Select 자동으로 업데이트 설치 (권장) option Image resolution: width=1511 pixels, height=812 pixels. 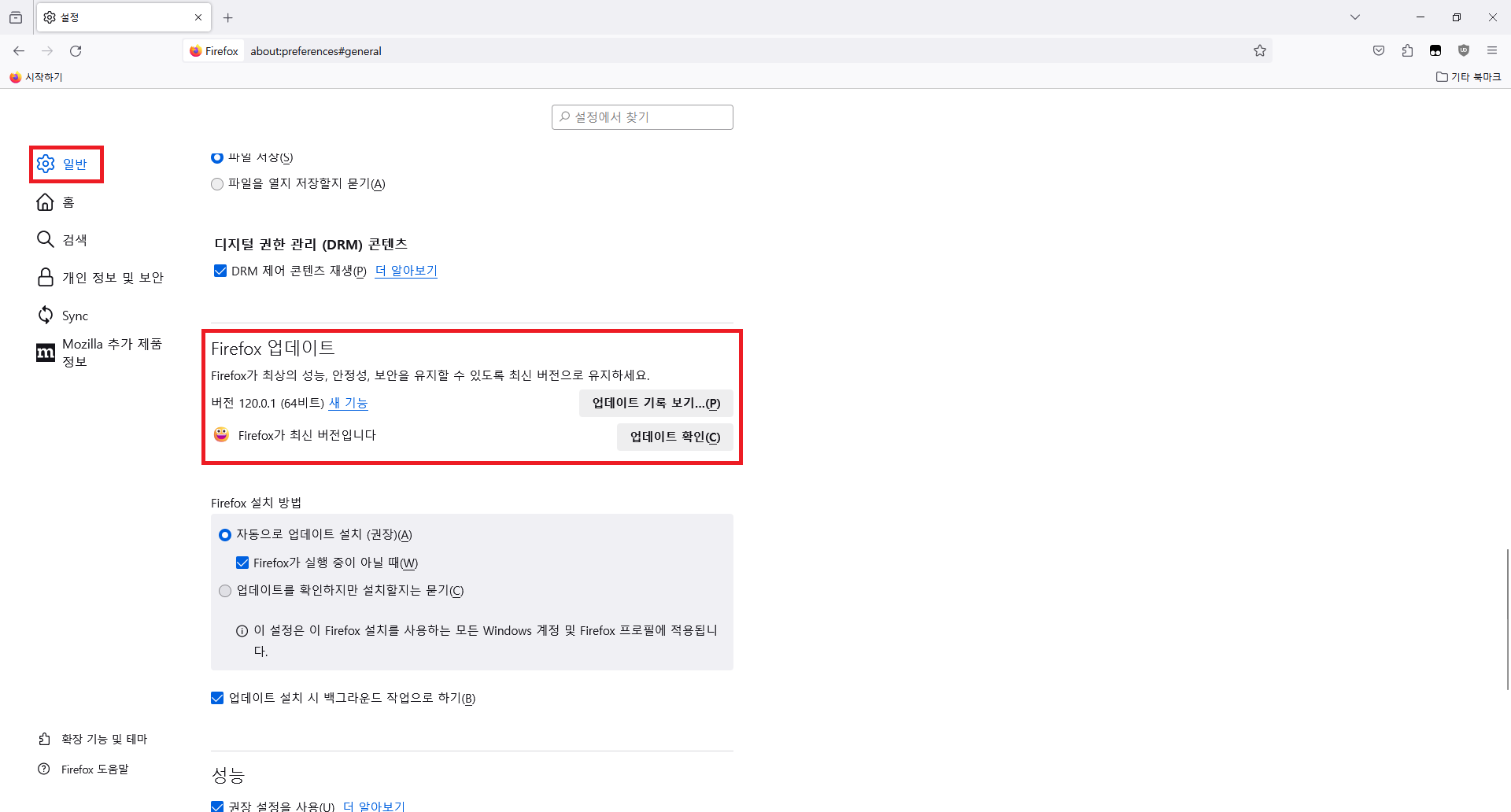[225, 535]
